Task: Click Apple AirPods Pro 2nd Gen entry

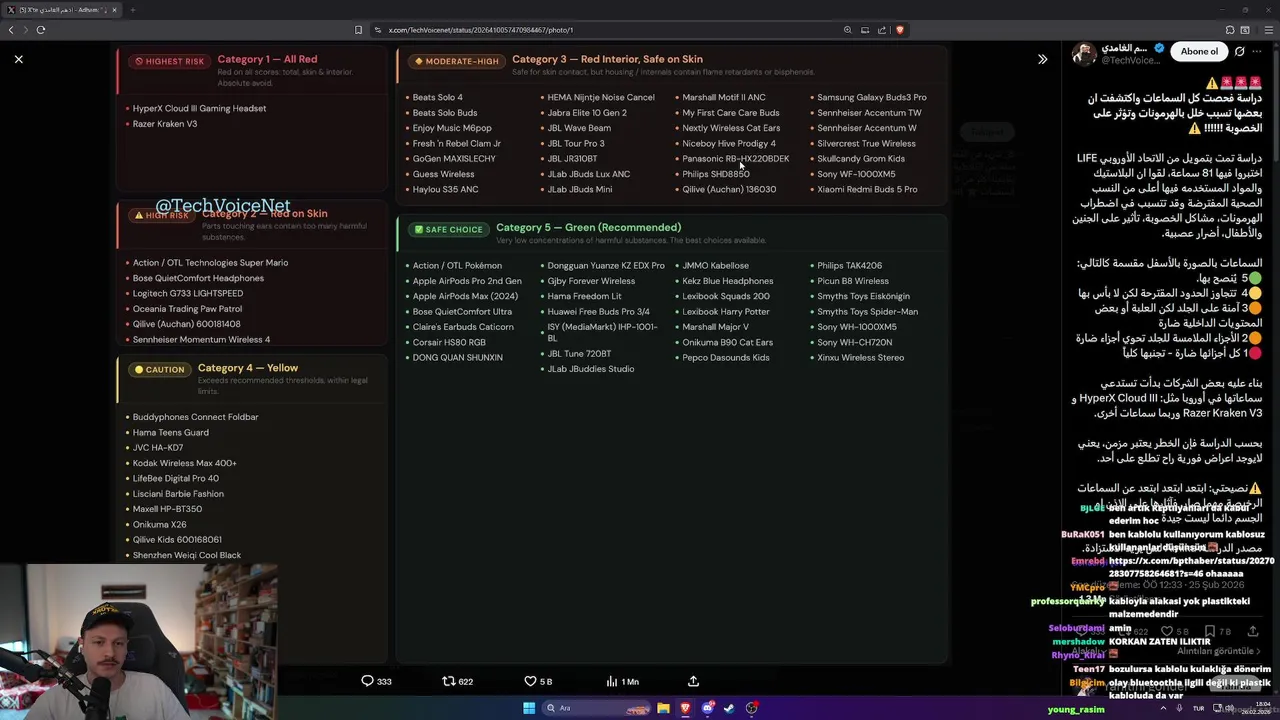Action: click(467, 281)
